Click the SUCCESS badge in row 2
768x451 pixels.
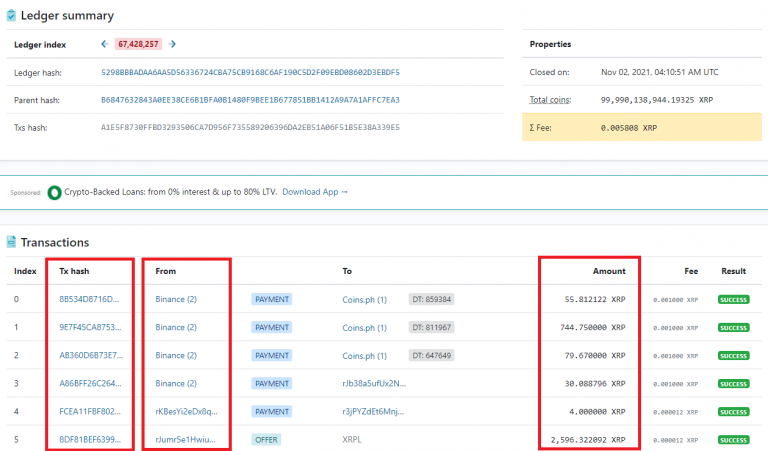(x=733, y=355)
